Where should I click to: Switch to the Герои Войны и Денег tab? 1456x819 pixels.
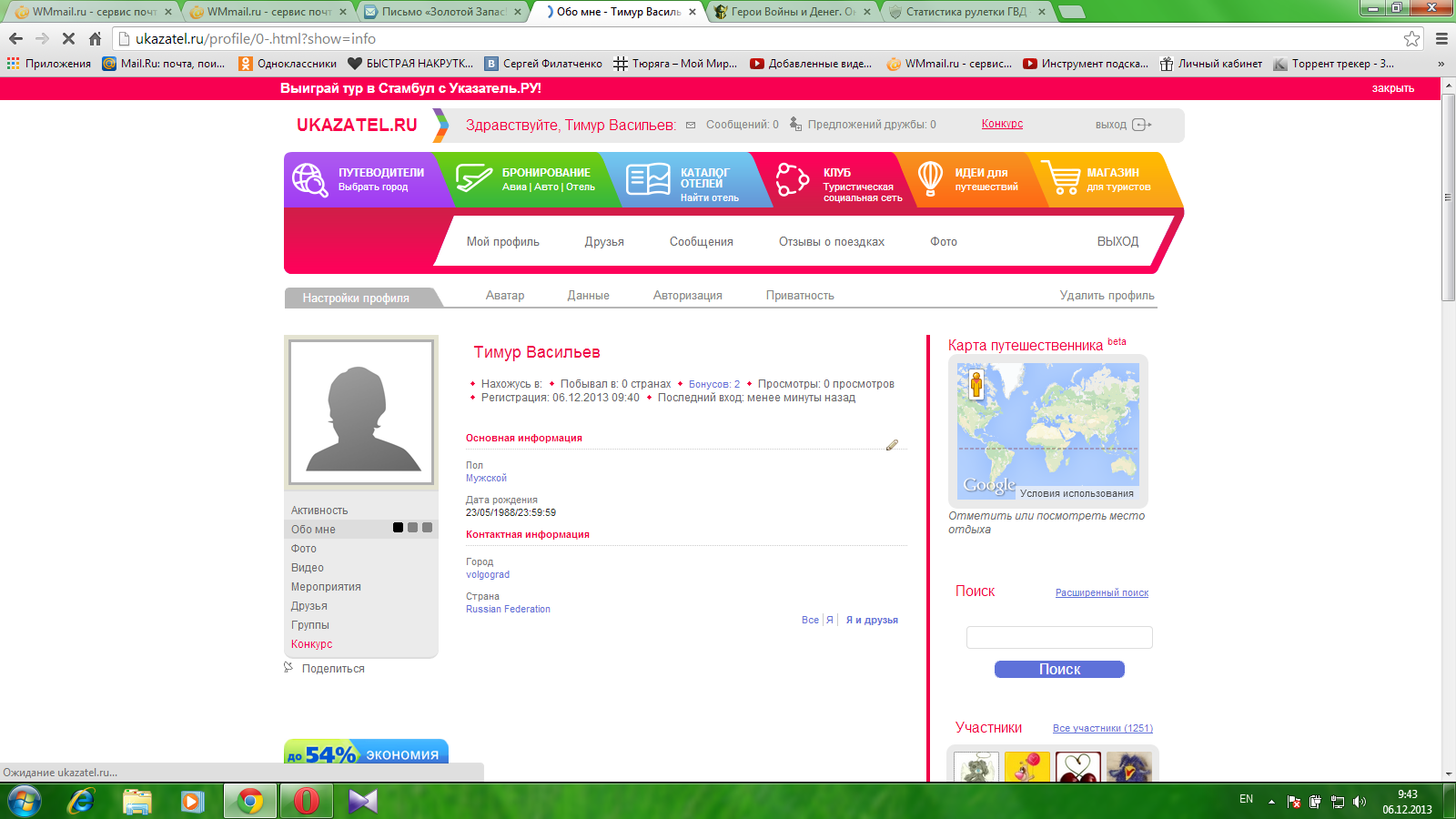pos(793,12)
